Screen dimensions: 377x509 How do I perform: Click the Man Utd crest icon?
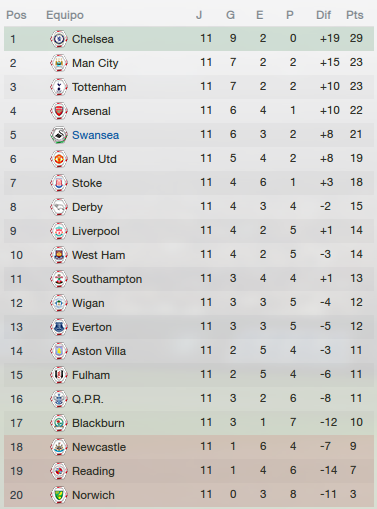[59, 159]
